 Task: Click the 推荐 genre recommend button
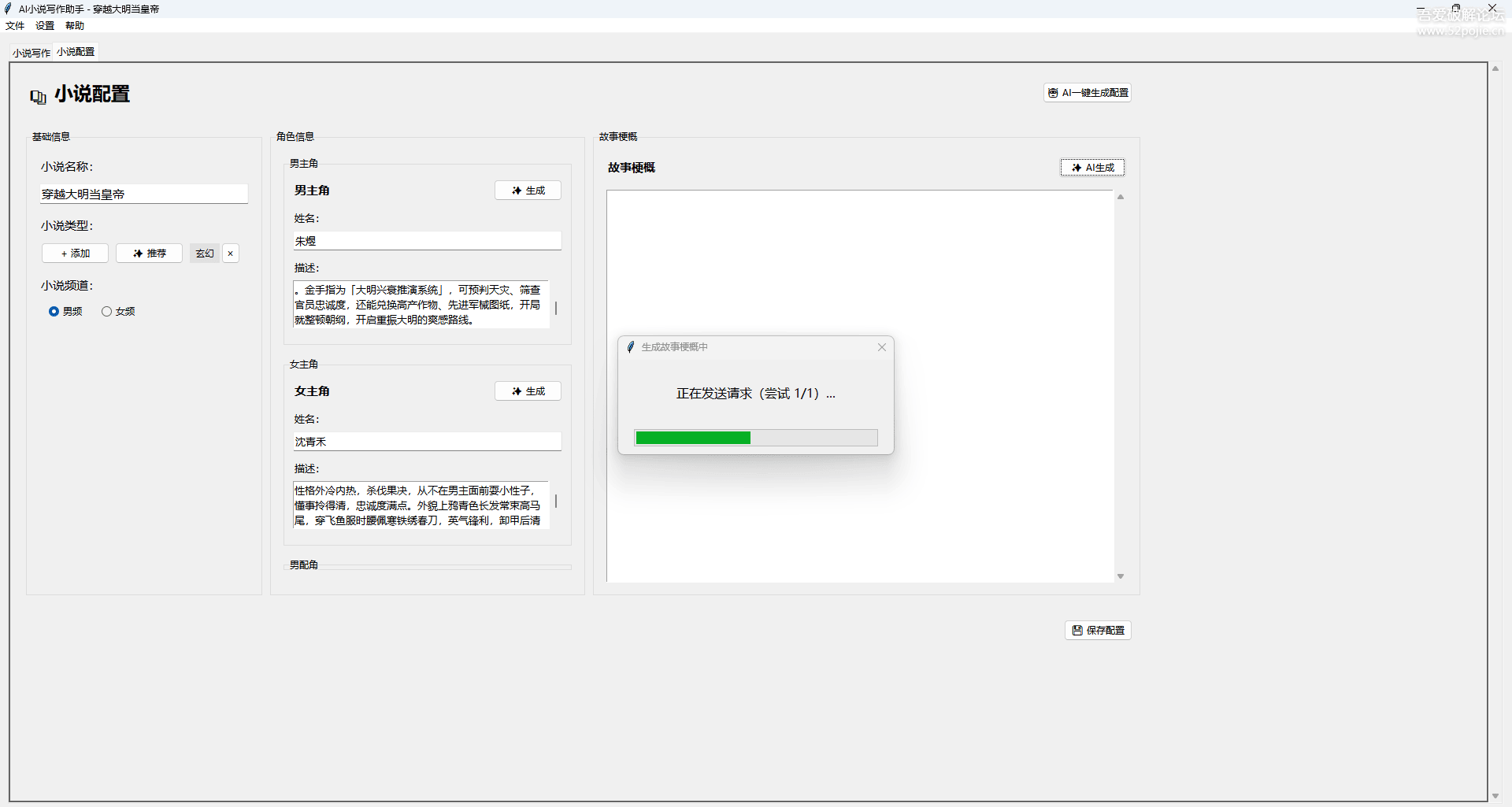point(149,254)
